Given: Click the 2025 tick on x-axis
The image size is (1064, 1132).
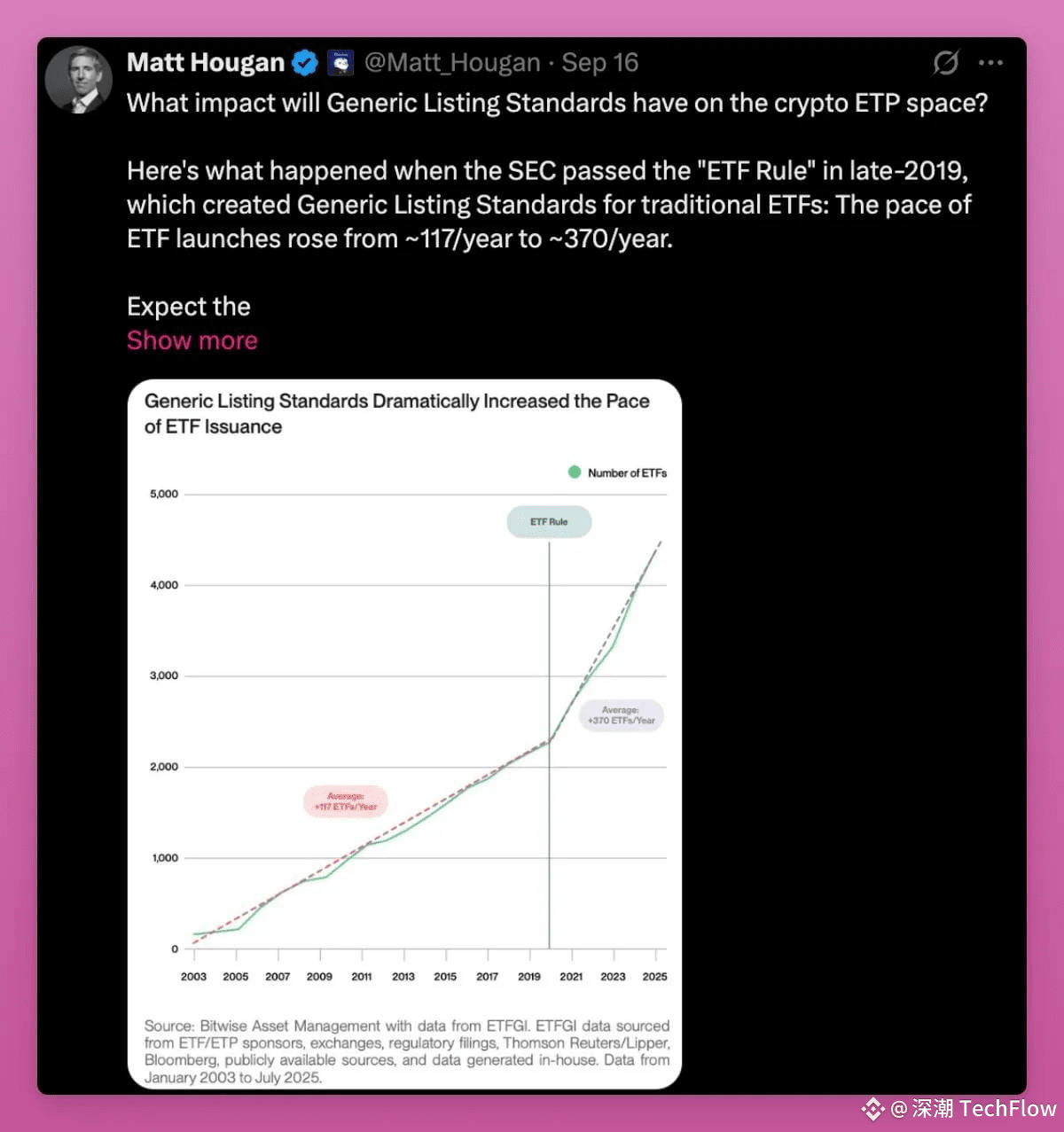Looking at the screenshot, I should coord(655,976).
